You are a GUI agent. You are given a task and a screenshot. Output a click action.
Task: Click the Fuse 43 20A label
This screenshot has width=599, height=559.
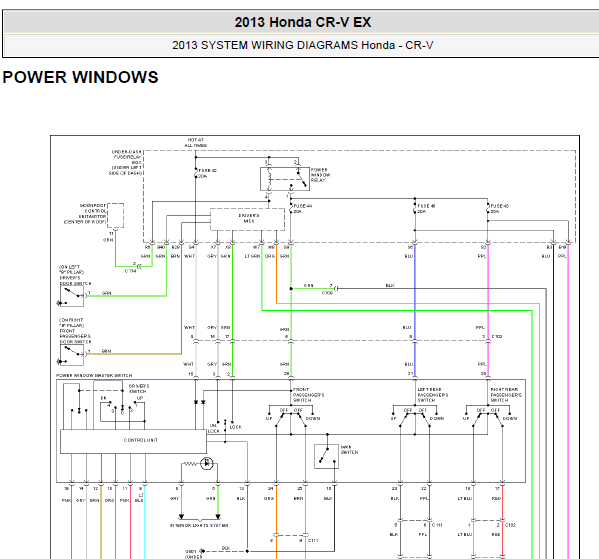[500, 209]
